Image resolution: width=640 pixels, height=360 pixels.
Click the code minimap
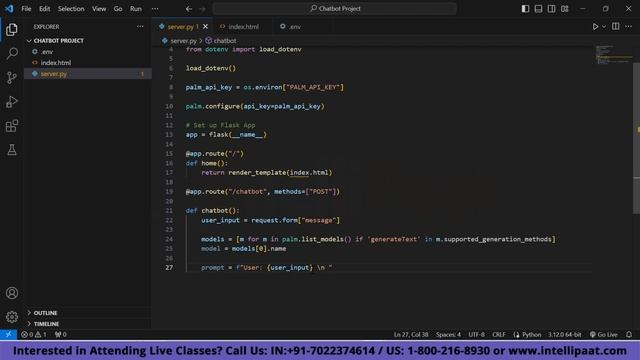(612, 55)
